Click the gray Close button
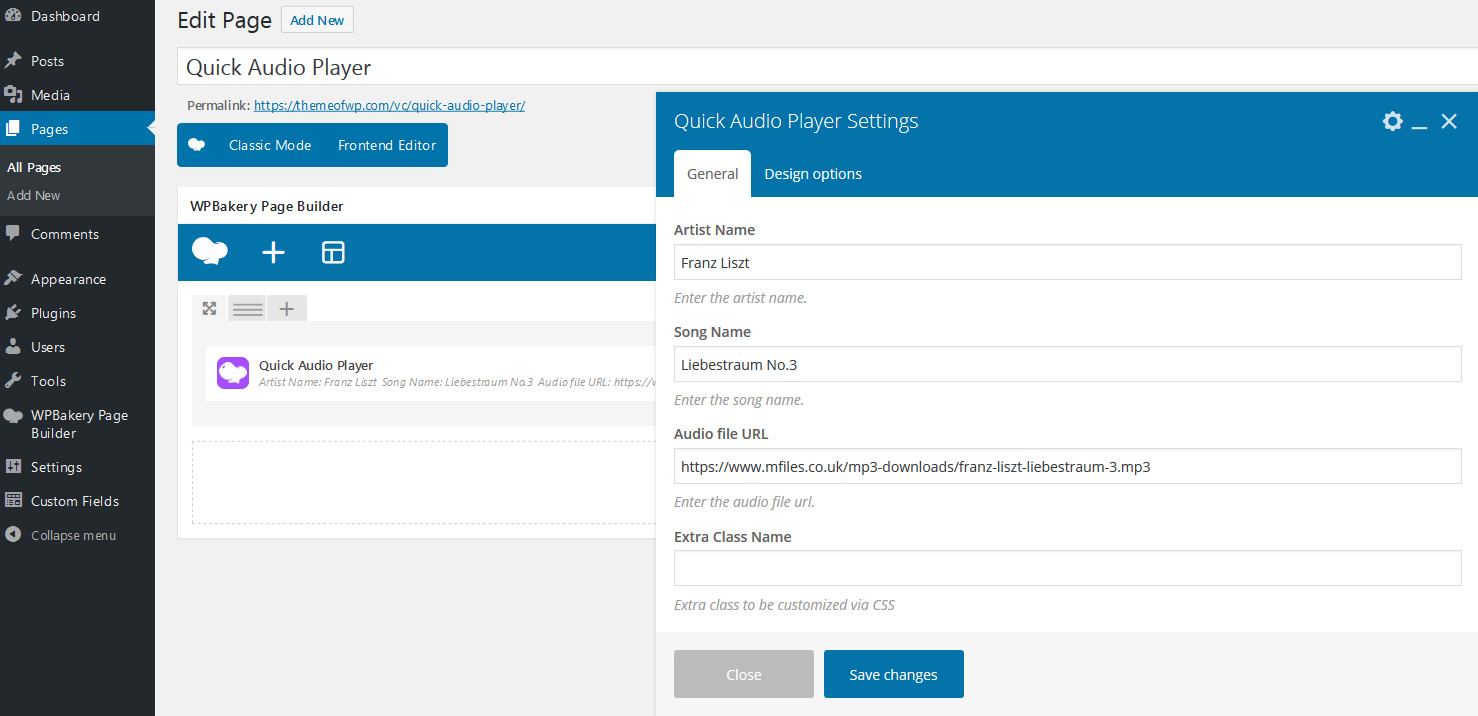 click(744, 674)
